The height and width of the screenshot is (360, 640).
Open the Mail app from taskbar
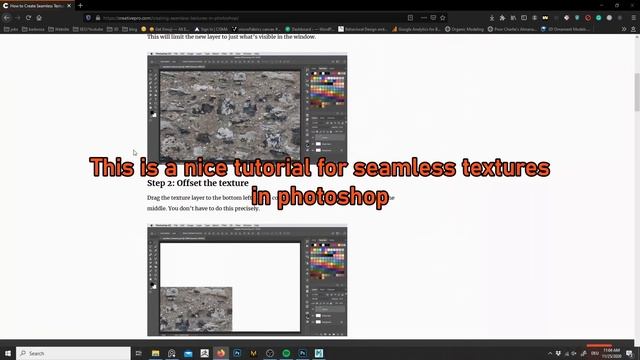[x=188, y=353]
